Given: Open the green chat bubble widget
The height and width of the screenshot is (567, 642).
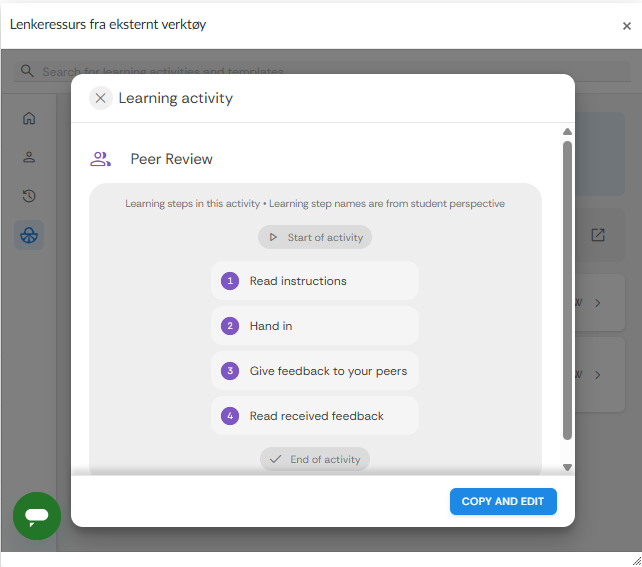Looking at the screenshot, I should coord(37,516).
